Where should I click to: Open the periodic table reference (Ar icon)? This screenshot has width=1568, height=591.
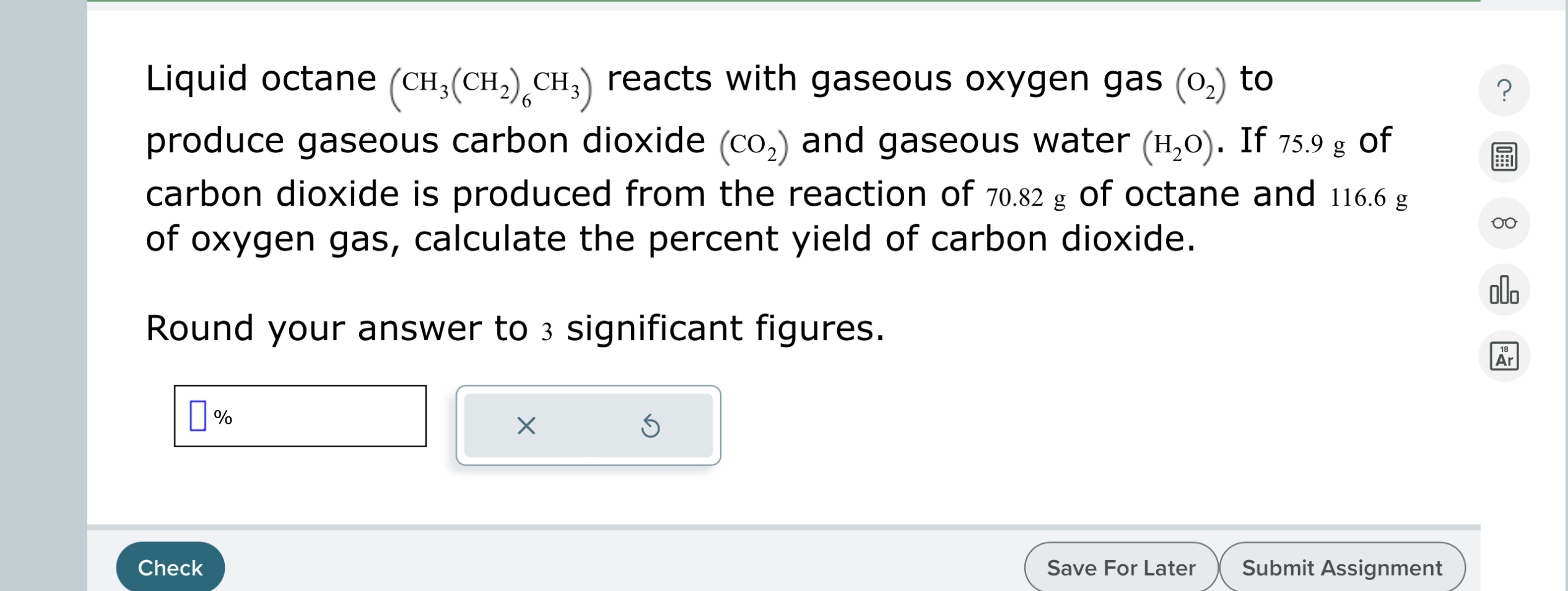pos(1505,356)
